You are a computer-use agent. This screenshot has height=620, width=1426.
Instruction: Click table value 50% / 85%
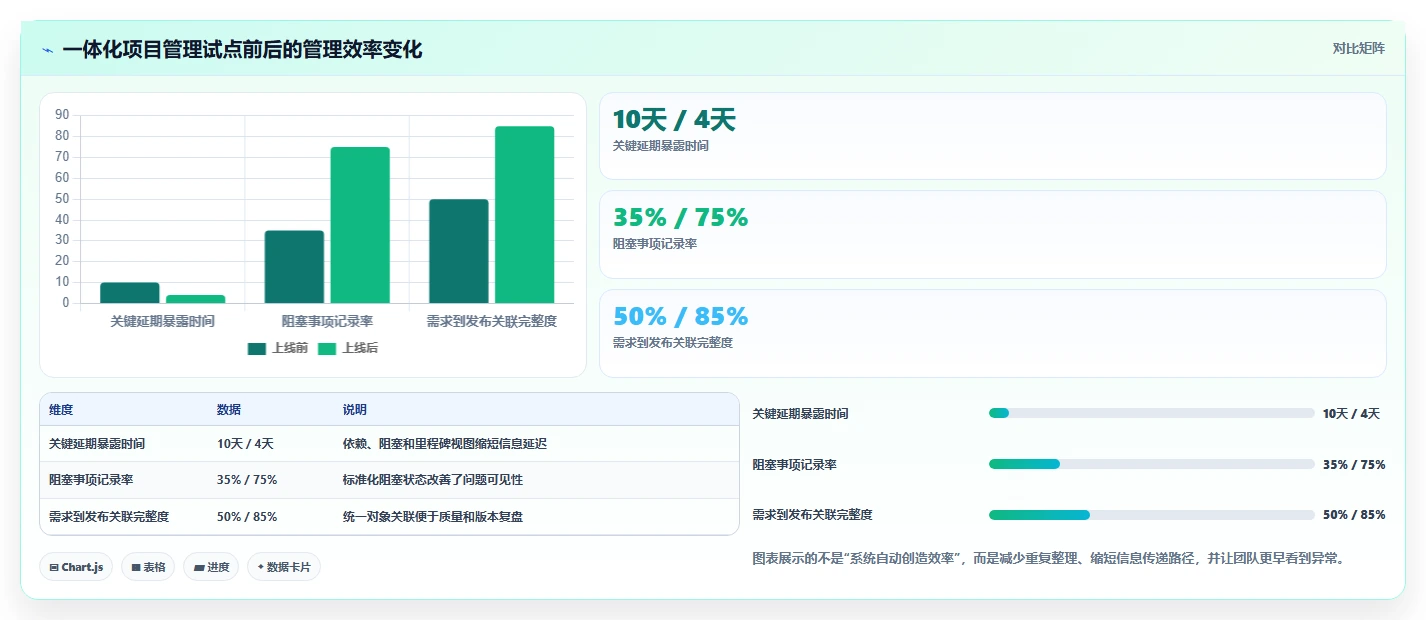(x=247, y=517)
